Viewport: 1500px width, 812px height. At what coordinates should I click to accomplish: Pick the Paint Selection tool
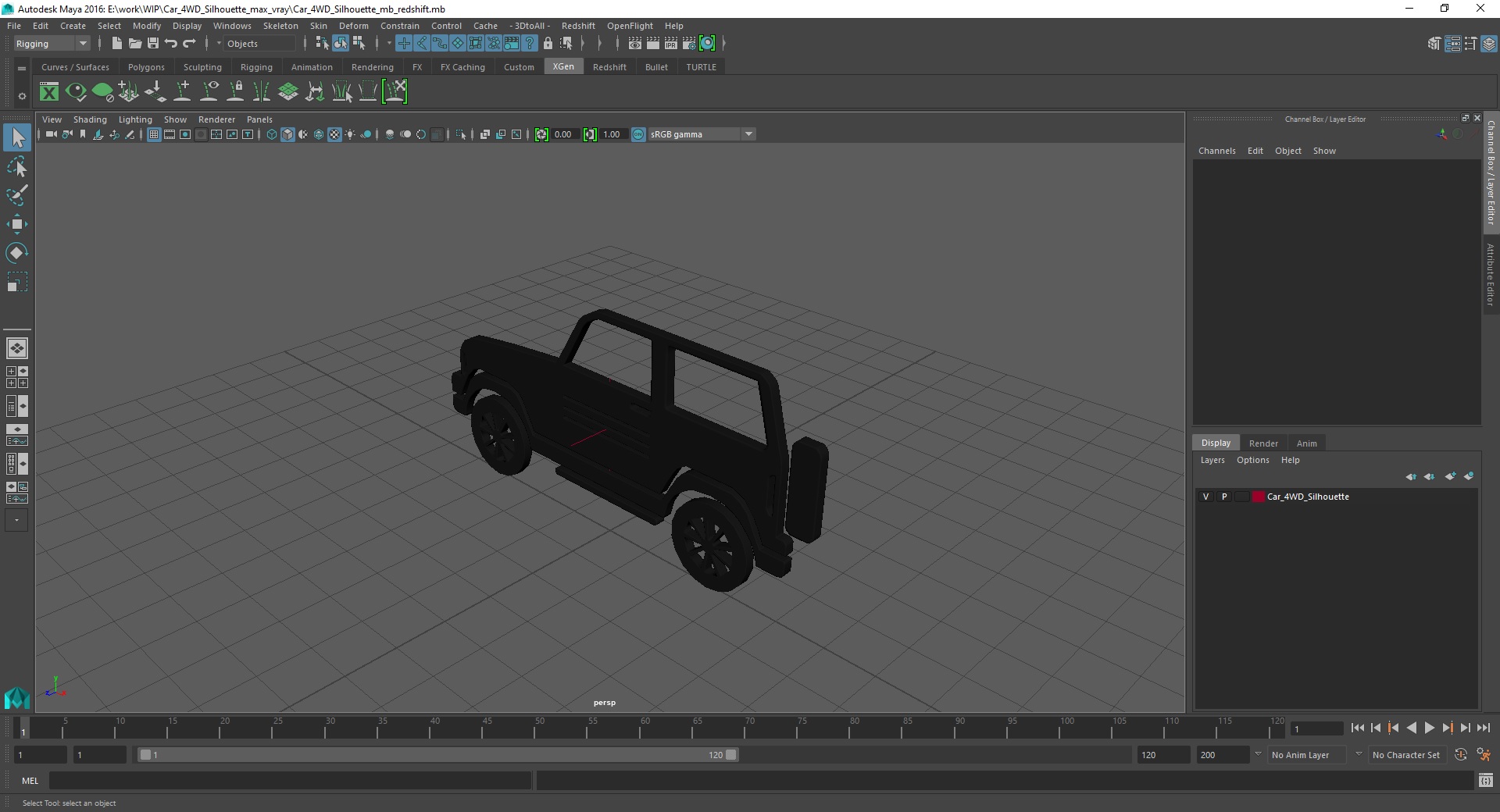click(17, 195)
